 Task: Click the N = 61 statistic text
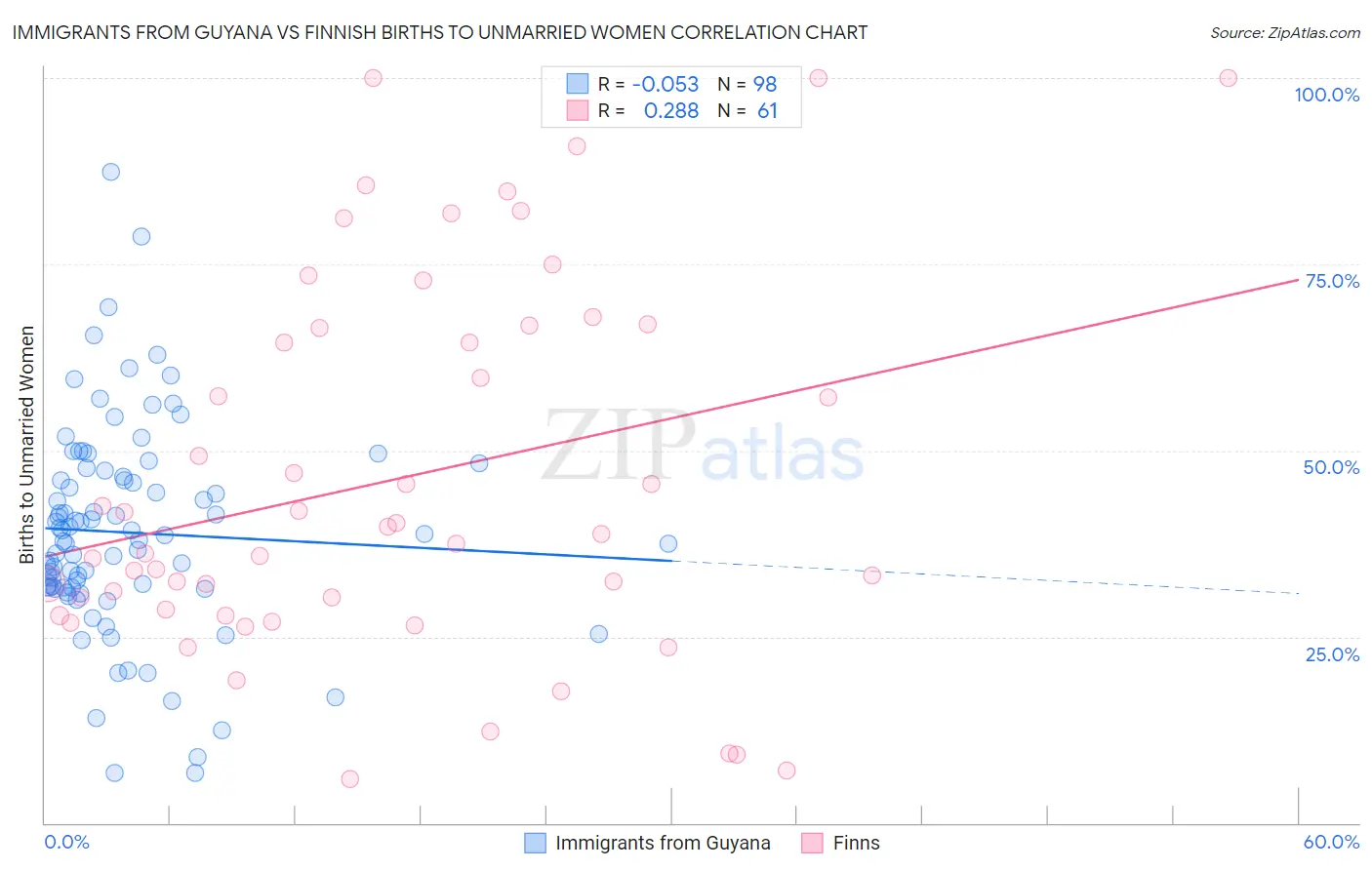tap(747, 110)
